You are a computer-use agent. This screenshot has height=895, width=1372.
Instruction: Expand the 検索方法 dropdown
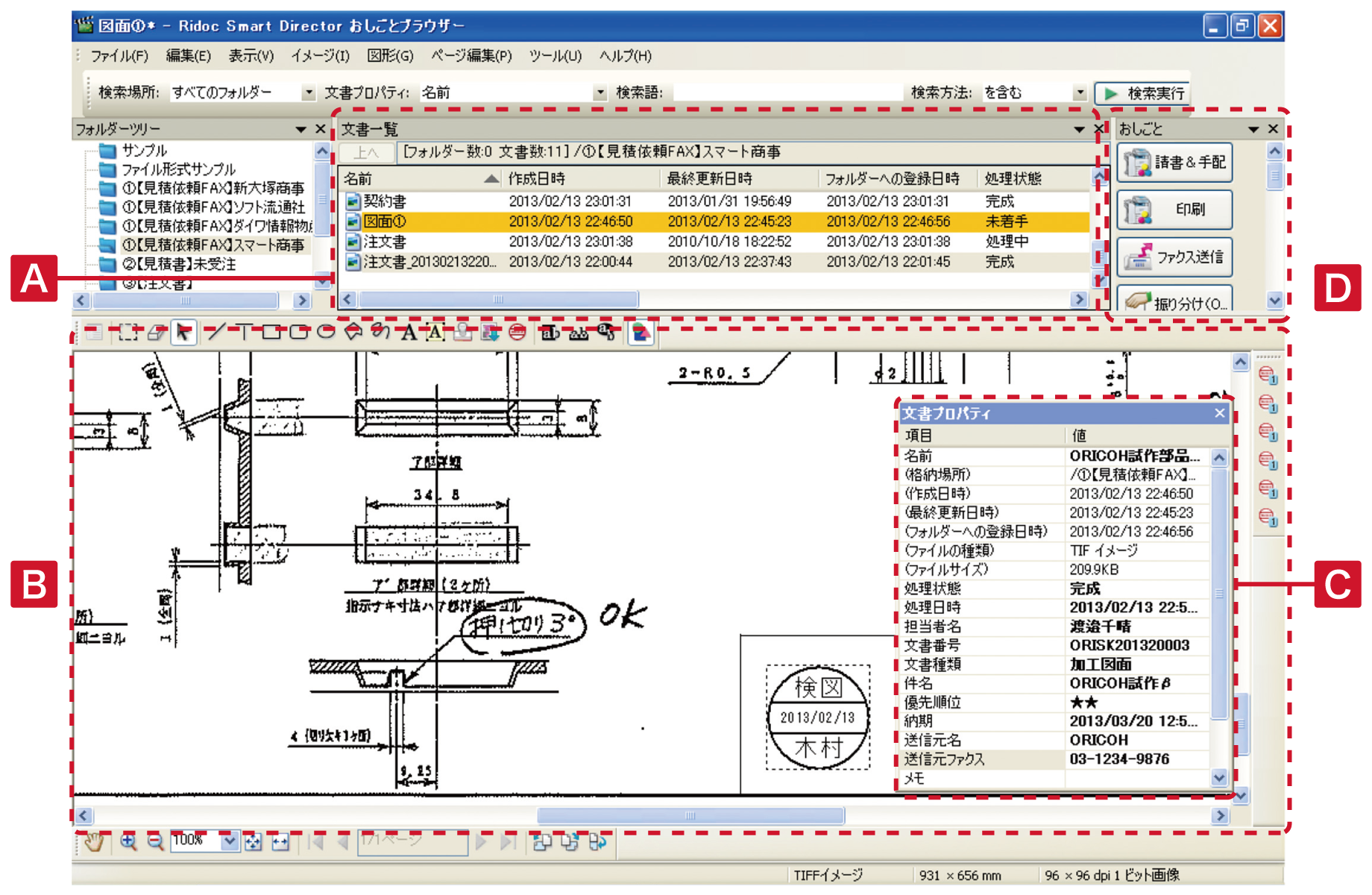(x=1079, y=92)
